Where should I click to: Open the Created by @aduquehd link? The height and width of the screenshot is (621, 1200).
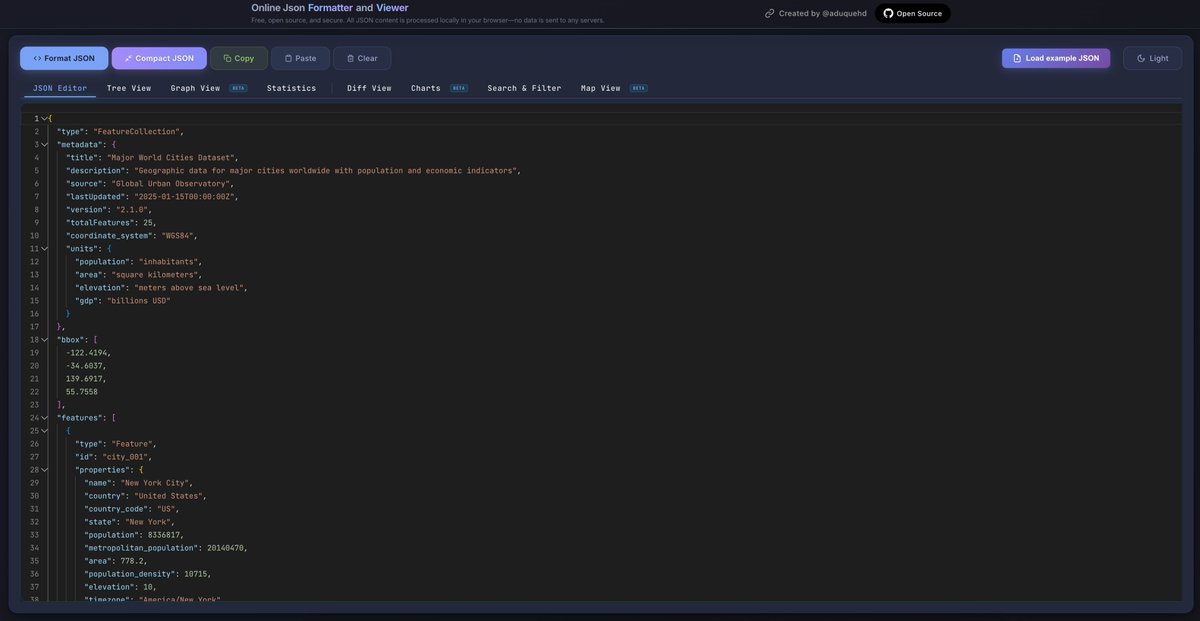point(816,13)
